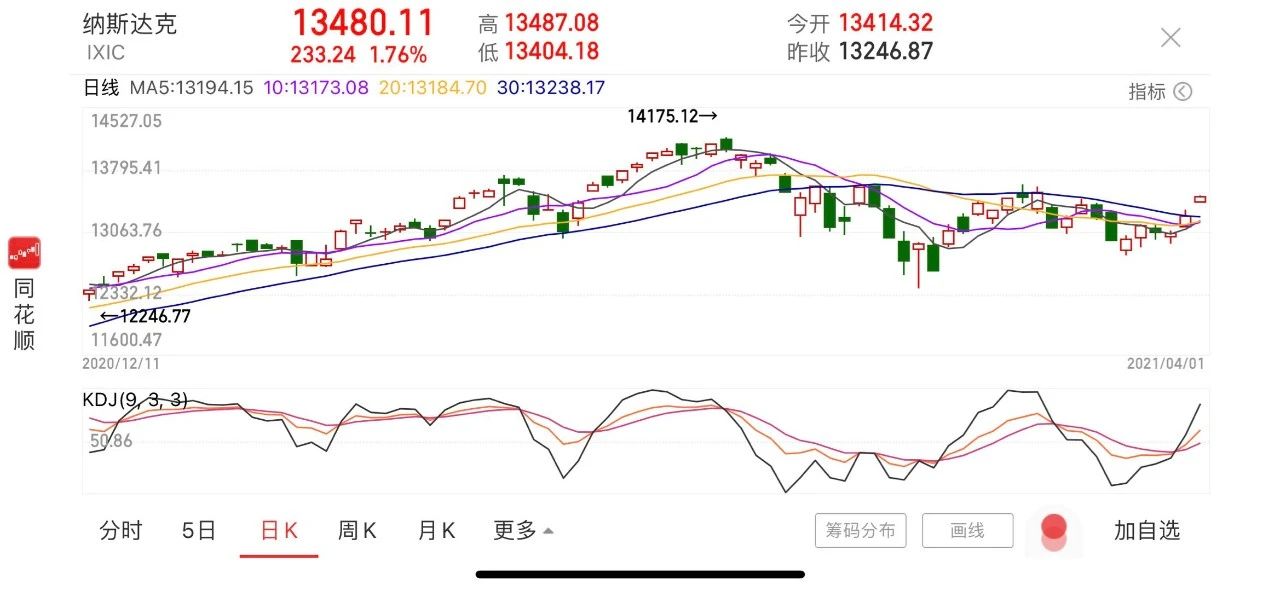Tap the 233.24 point change value

click(x=323, y=55)
